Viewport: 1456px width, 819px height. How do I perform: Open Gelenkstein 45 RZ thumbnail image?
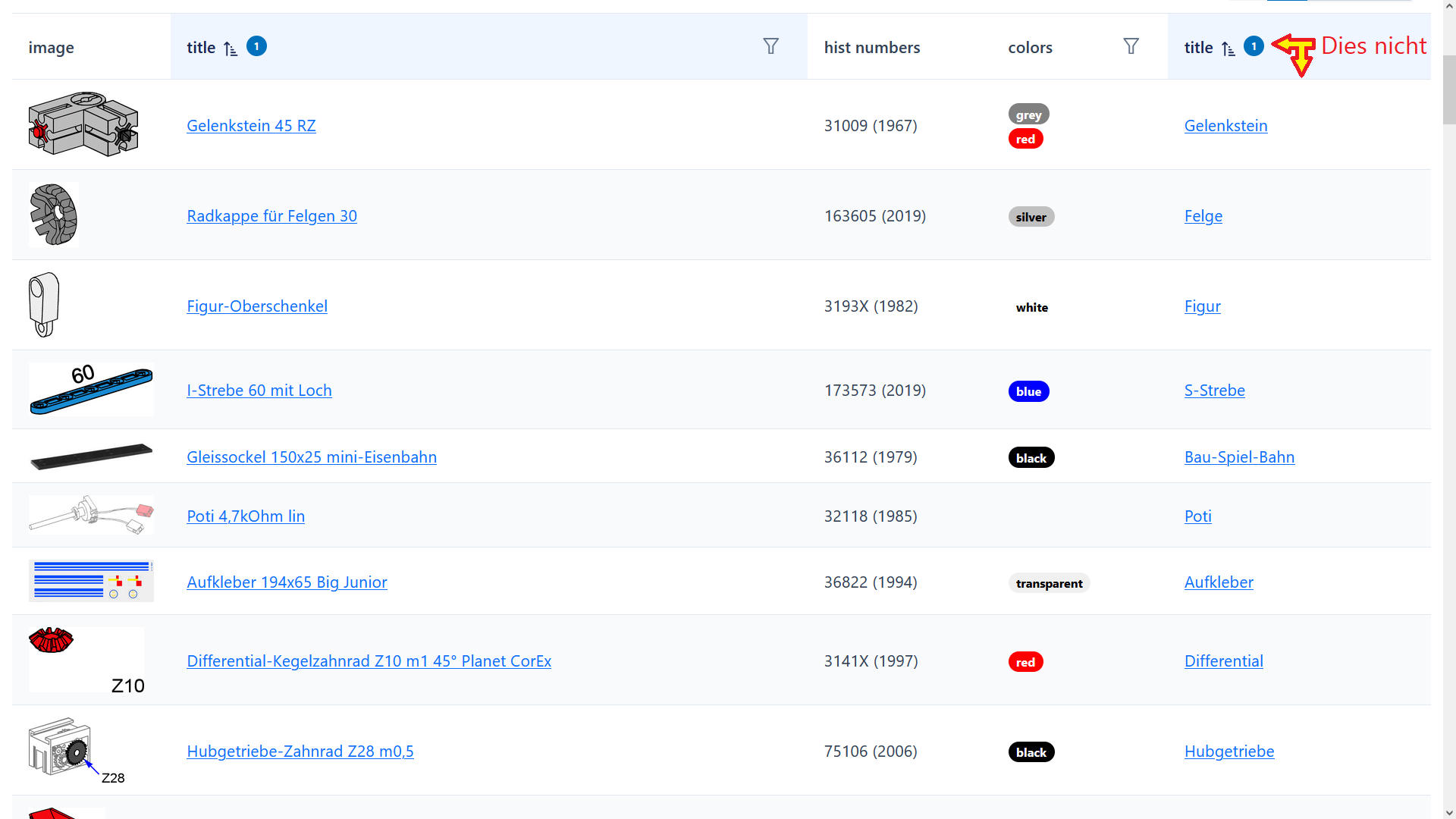[83, 124]
